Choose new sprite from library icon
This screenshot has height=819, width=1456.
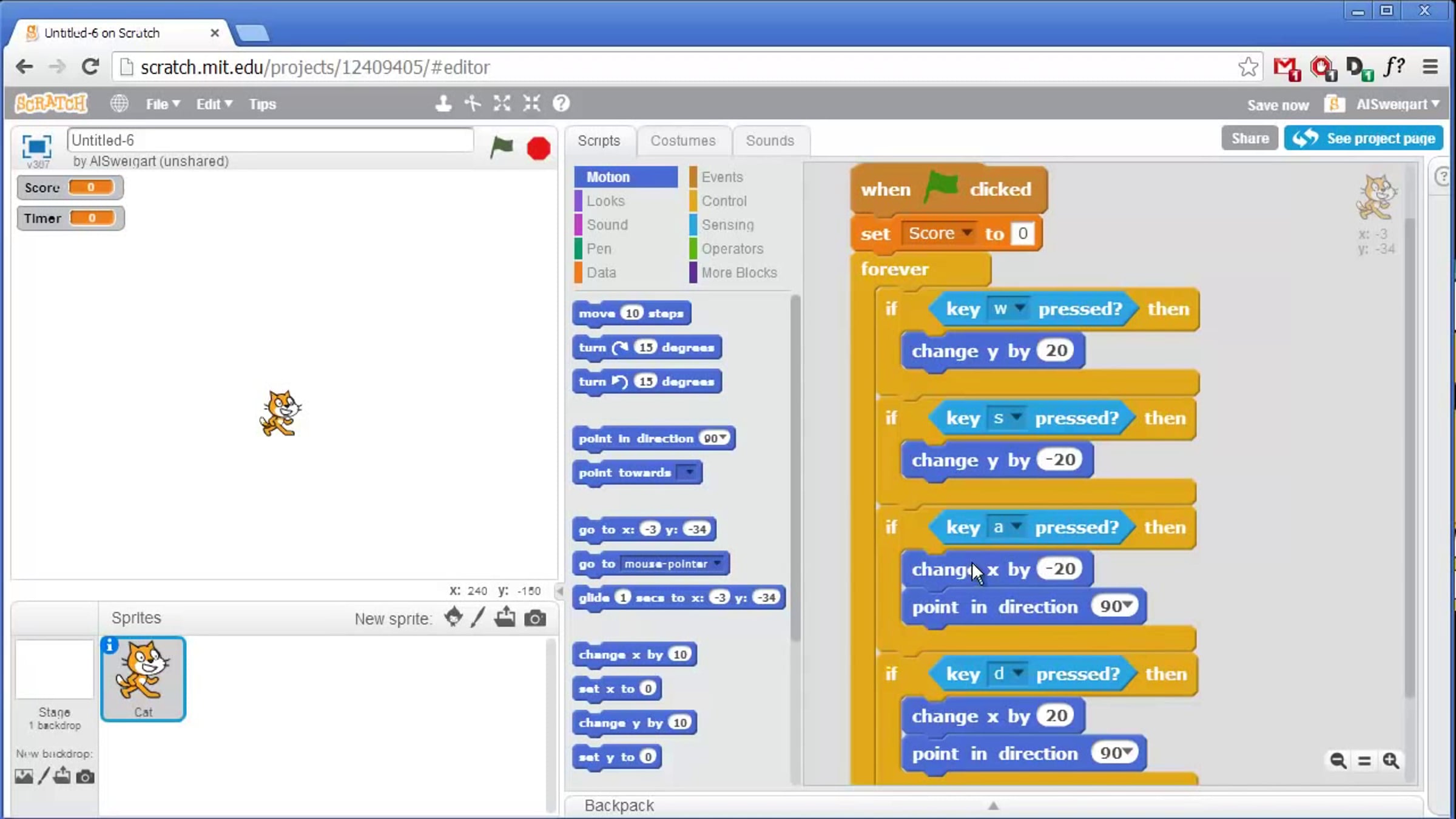(453, 618)
